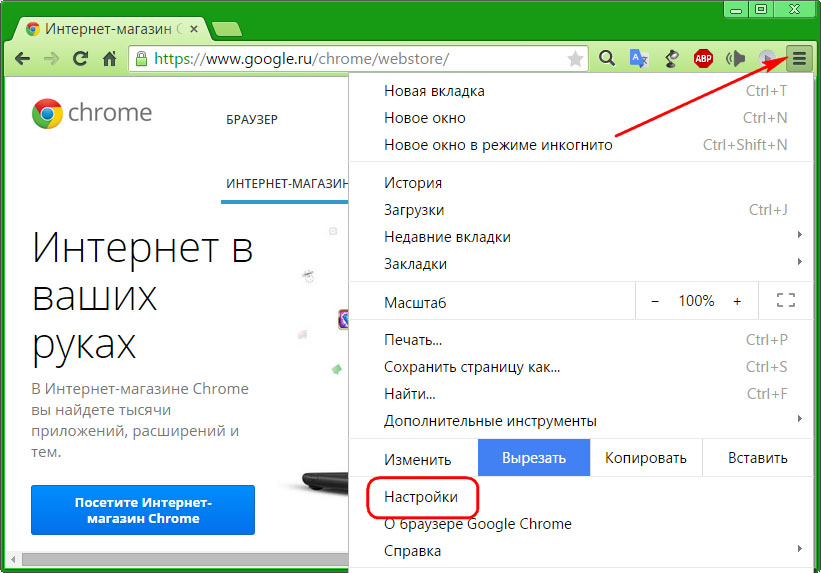This screenshot has height=573, width=821.
Task: Open the БРАУЗЕР page link
Action: [x=252, y=120]
